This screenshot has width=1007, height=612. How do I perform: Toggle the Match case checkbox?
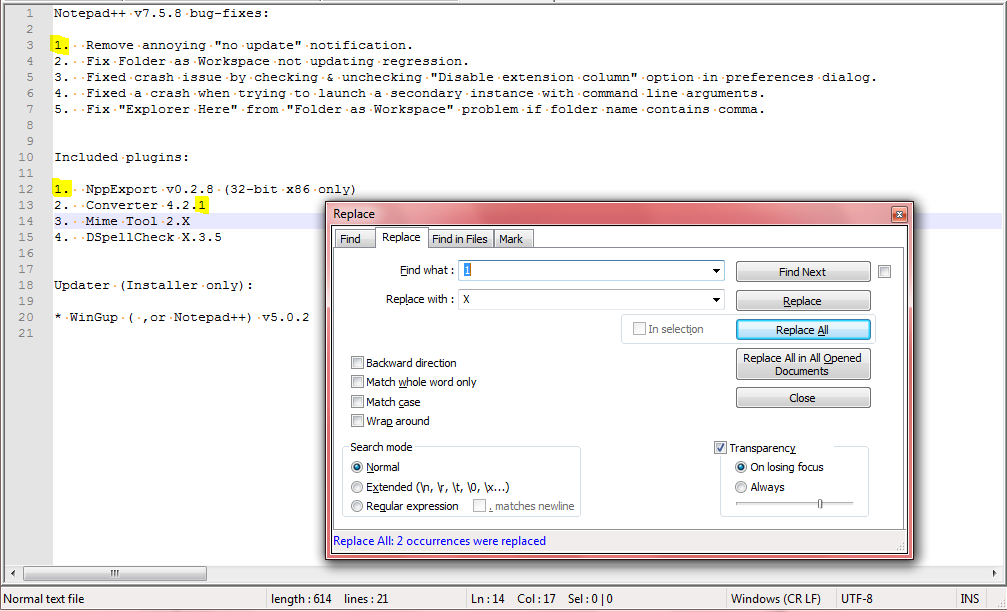[358, 402]
